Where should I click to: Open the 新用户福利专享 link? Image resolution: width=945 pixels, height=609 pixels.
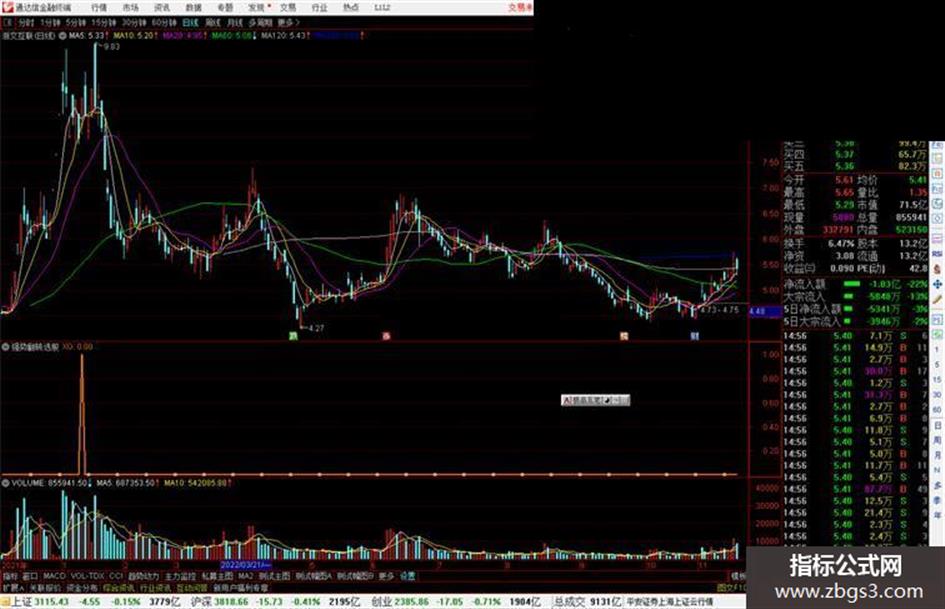click(x=240, y=587)
